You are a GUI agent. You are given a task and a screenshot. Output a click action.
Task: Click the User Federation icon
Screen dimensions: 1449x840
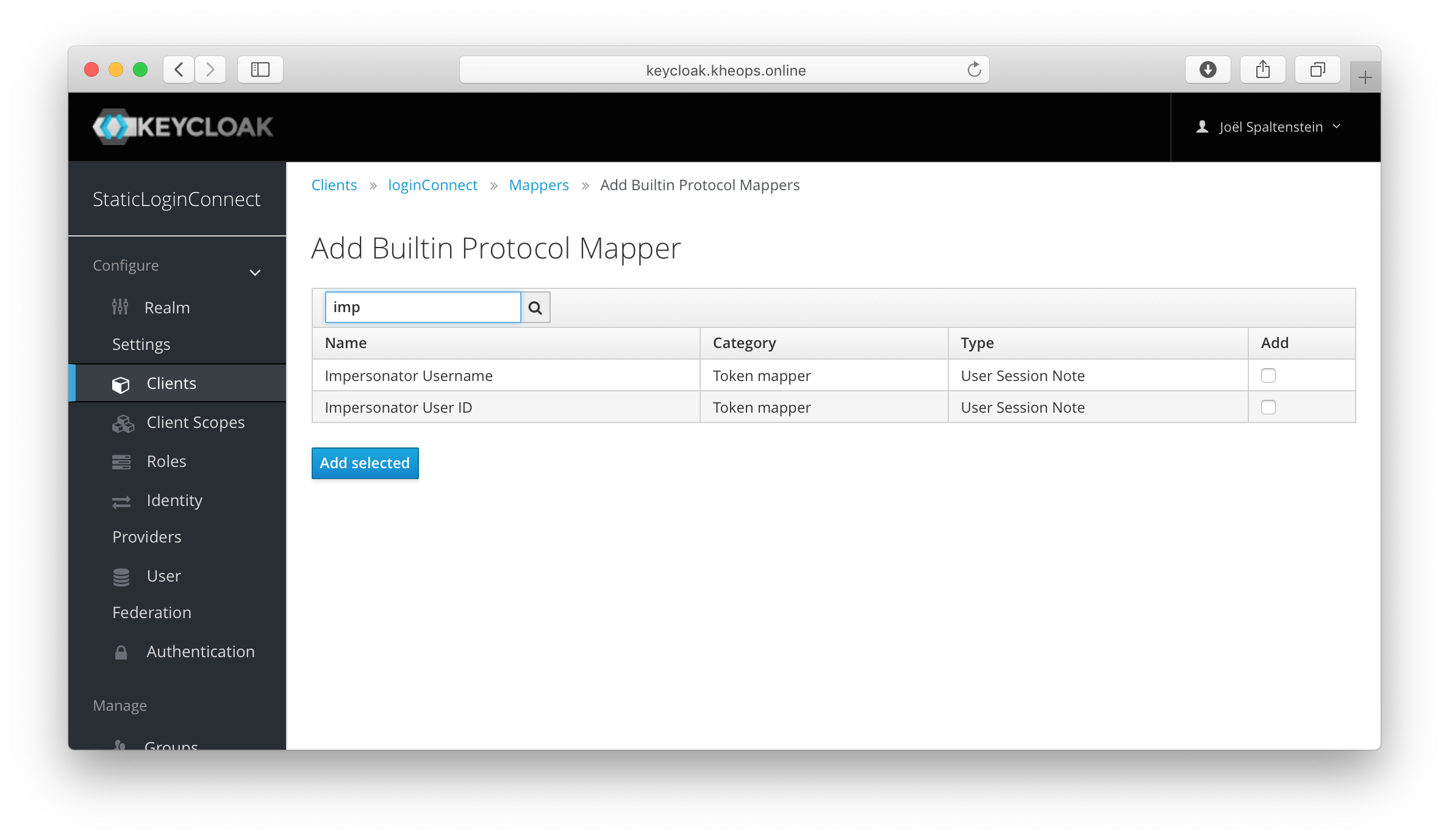click(x=122, y=576)
